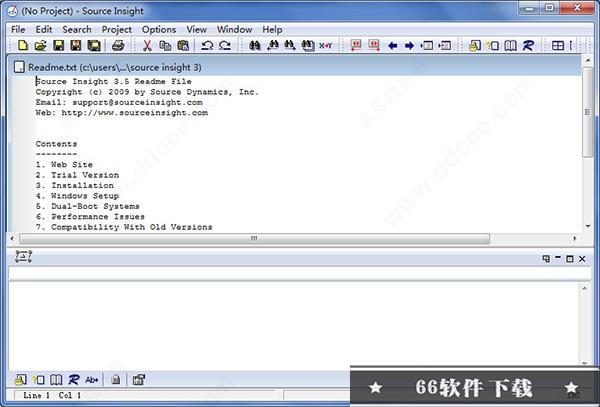
Task: Click the Readme.txt document title bar icon
Action: 19,67
